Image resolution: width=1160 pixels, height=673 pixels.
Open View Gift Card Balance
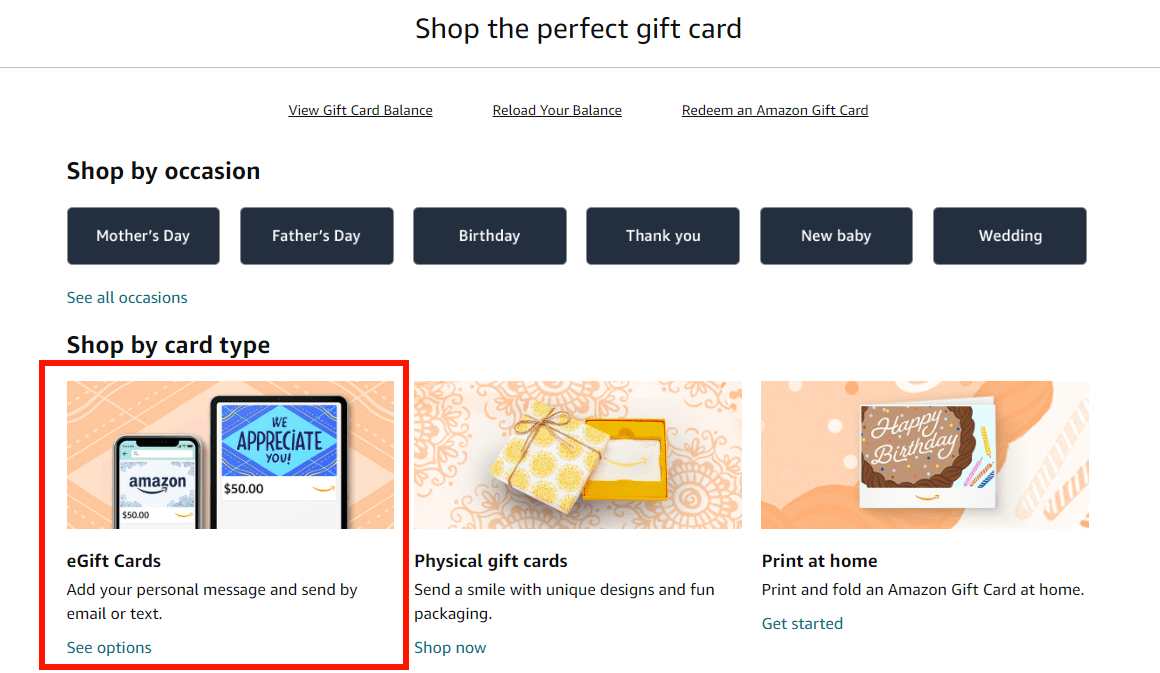point(360,110)
